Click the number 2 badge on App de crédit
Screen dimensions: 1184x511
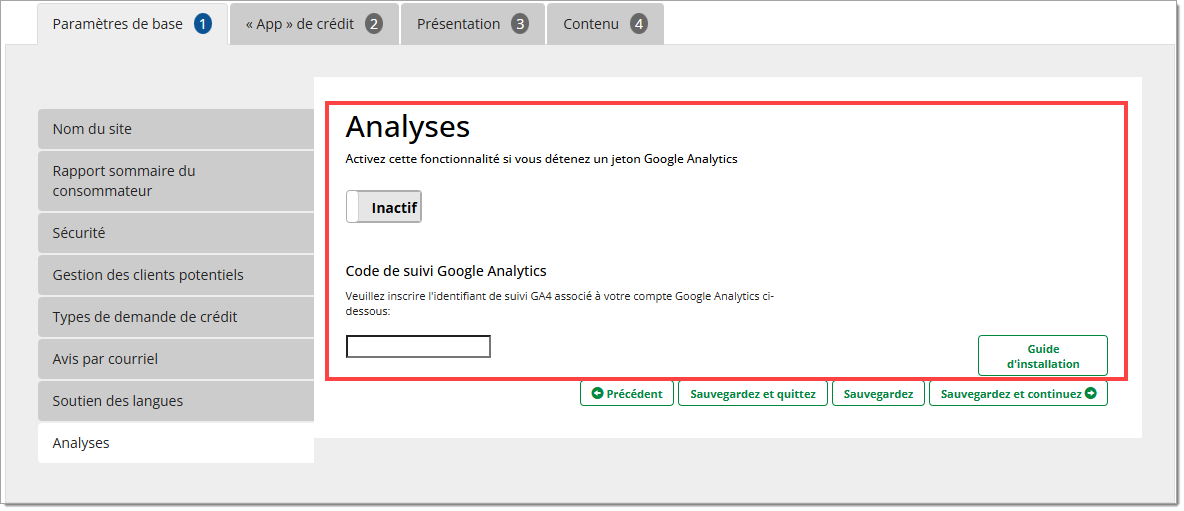click(x=373, y=24)
